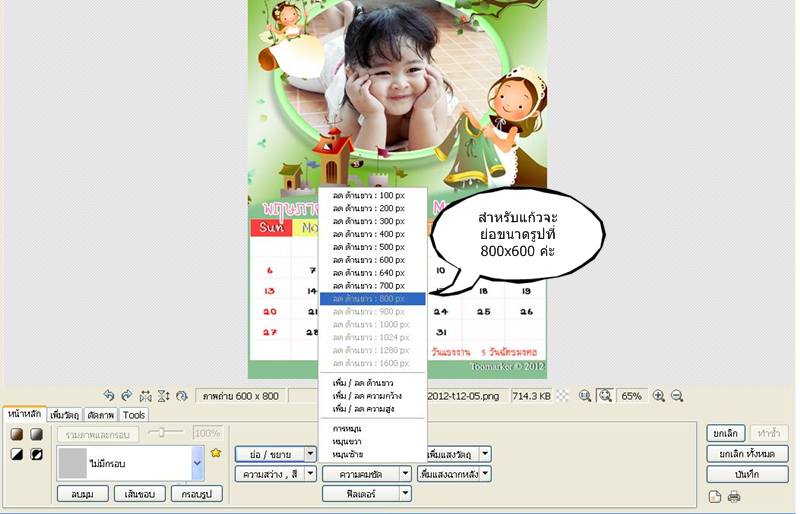The image size is (800, 514).
Task: Click the 65% zoom level field
Action: pyautogui.click(x=632, y=396)
